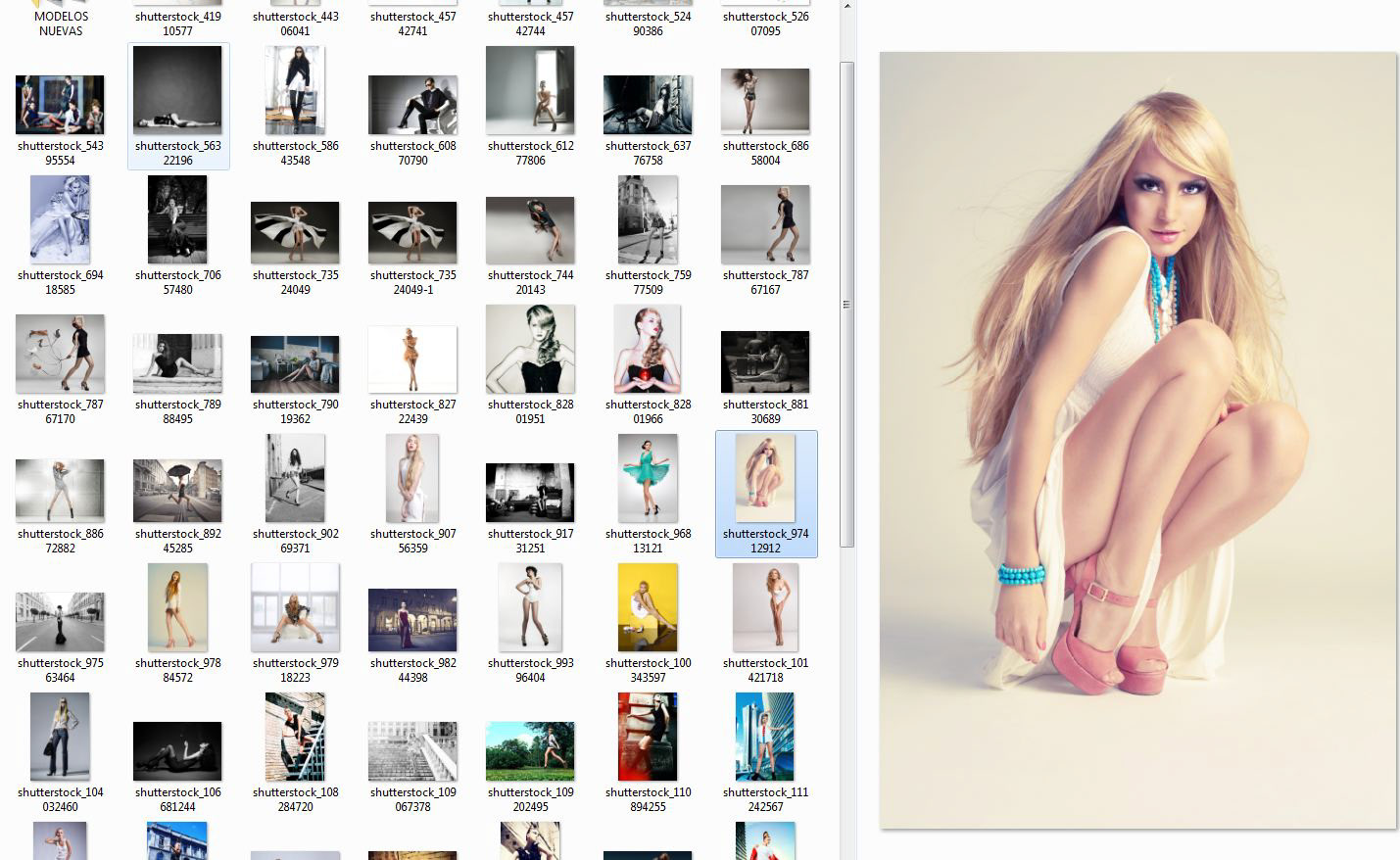The width and height of the screenshot is (1400, 860).
Task: Select thumbnail shutterstock_68658004
Action: [765, 101]
